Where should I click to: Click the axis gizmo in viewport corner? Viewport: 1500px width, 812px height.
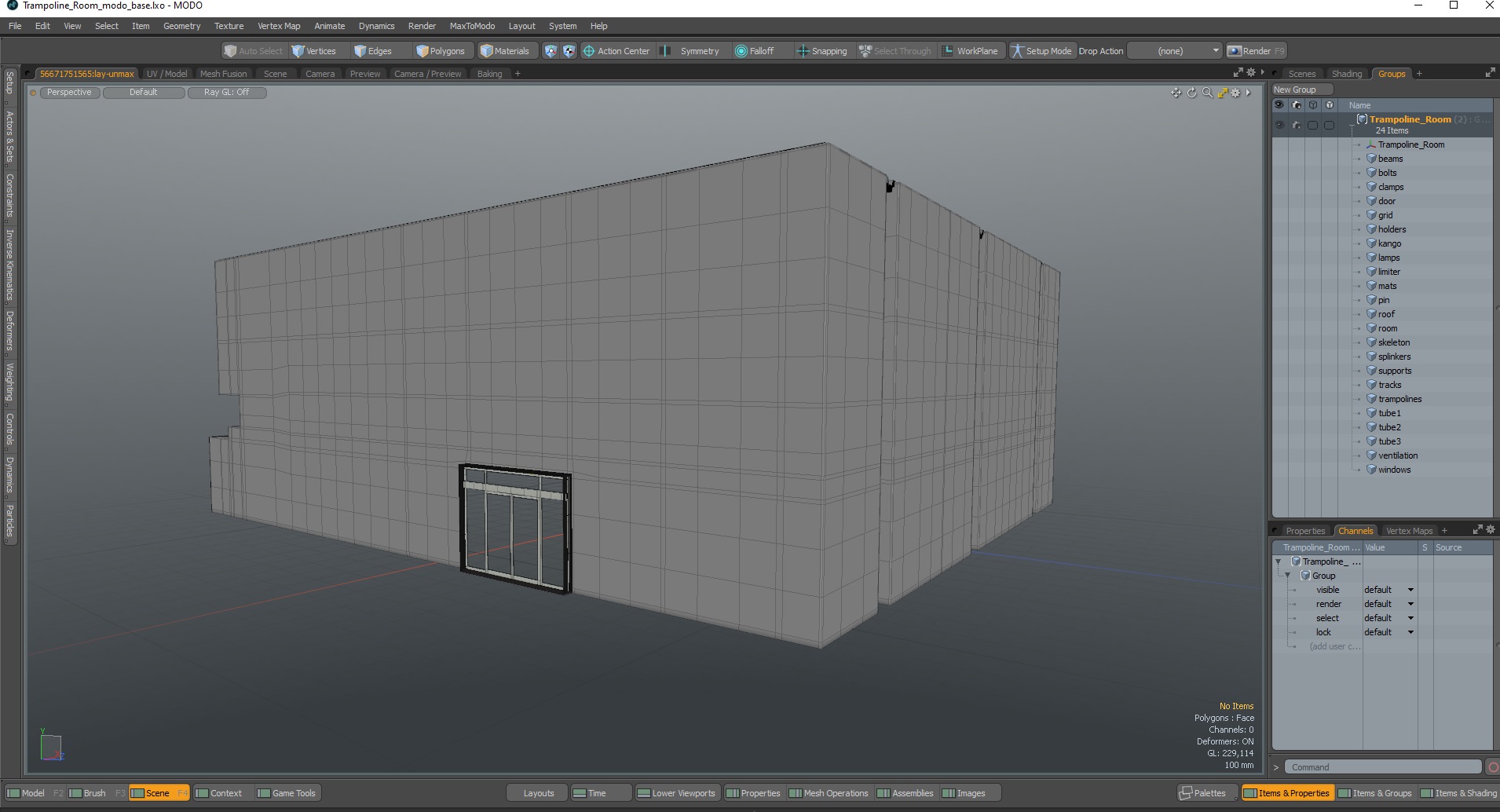(x=51, y=746)
